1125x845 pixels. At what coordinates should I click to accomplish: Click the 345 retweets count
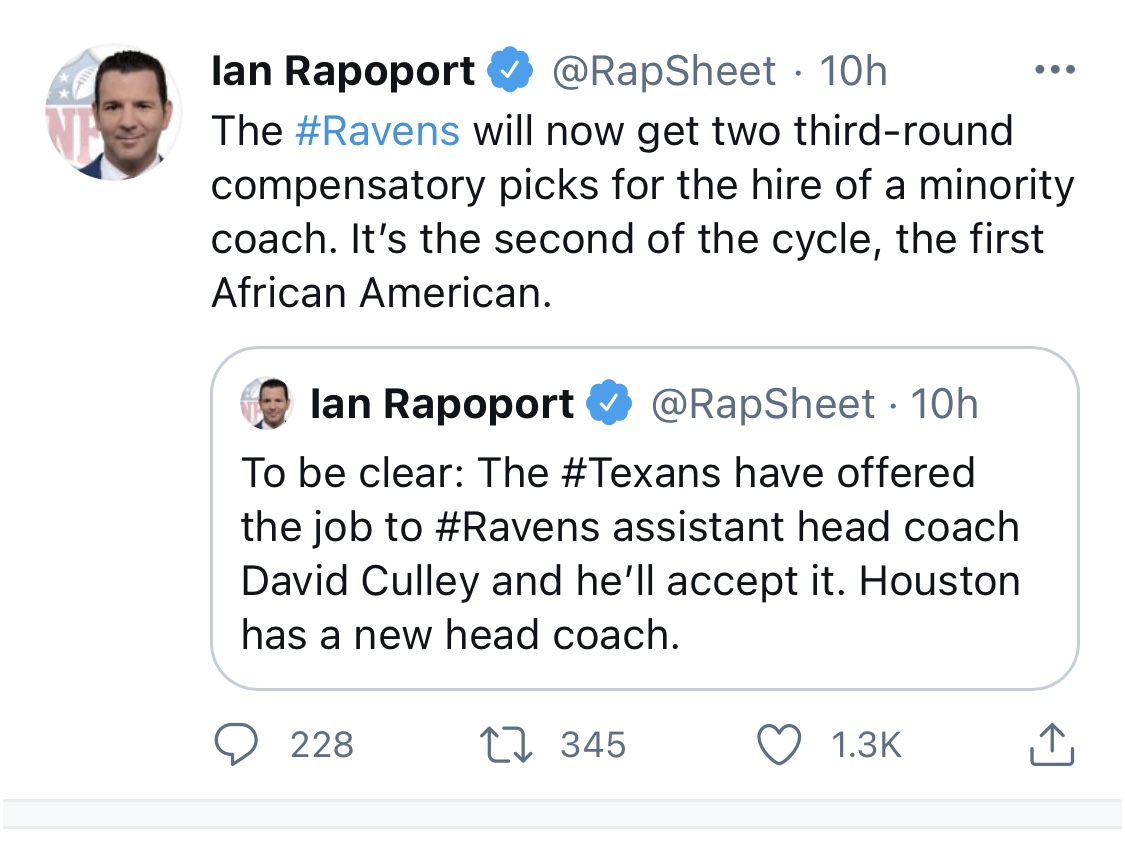coord(593,745)
